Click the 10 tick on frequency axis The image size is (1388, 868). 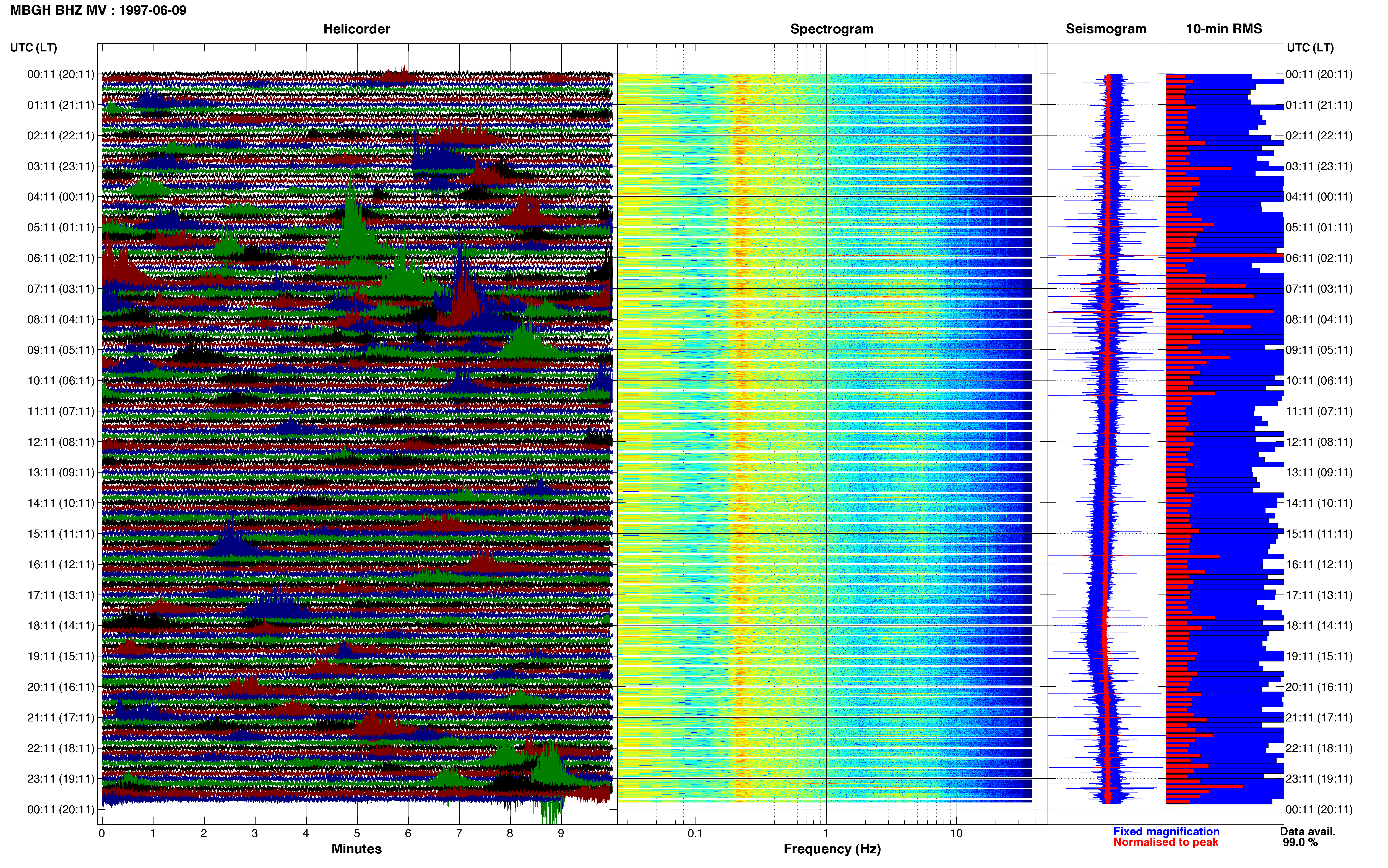coord(956,833)
